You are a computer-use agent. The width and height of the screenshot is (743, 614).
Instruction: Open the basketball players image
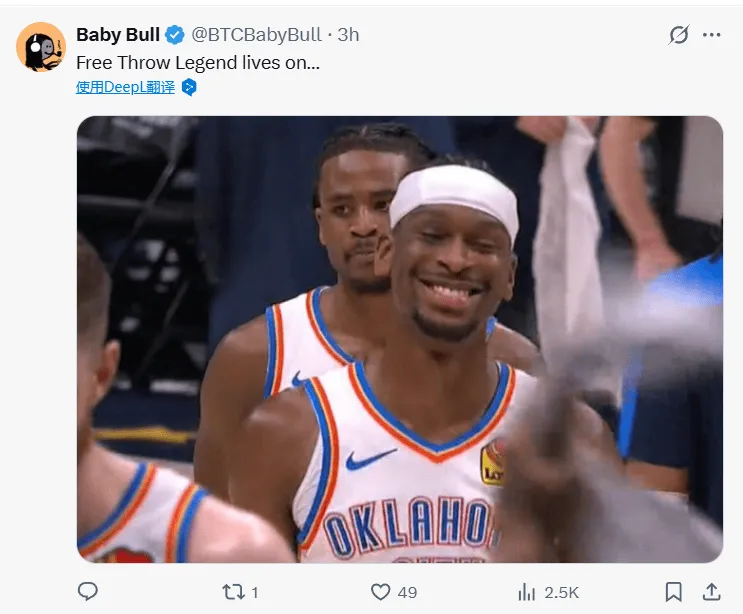(x=400, y=338)
